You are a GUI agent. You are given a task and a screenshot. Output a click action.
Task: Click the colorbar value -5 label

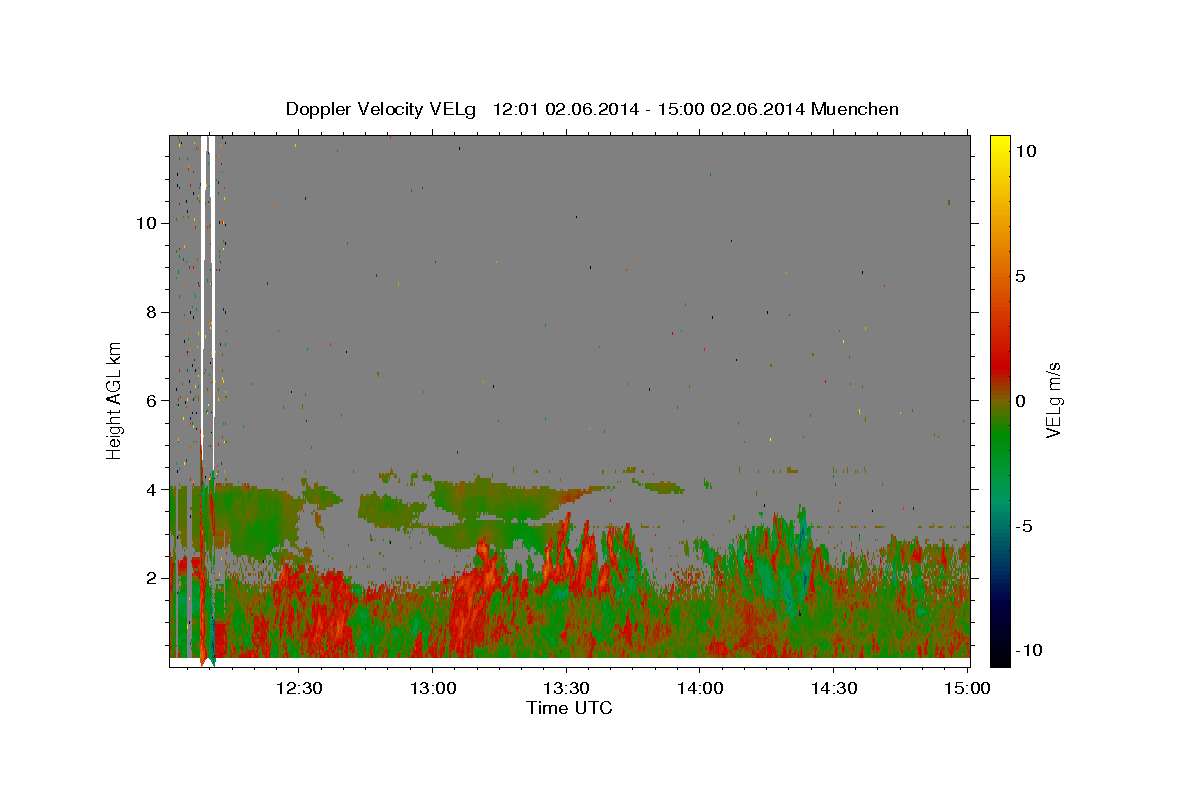[1026, 526]
